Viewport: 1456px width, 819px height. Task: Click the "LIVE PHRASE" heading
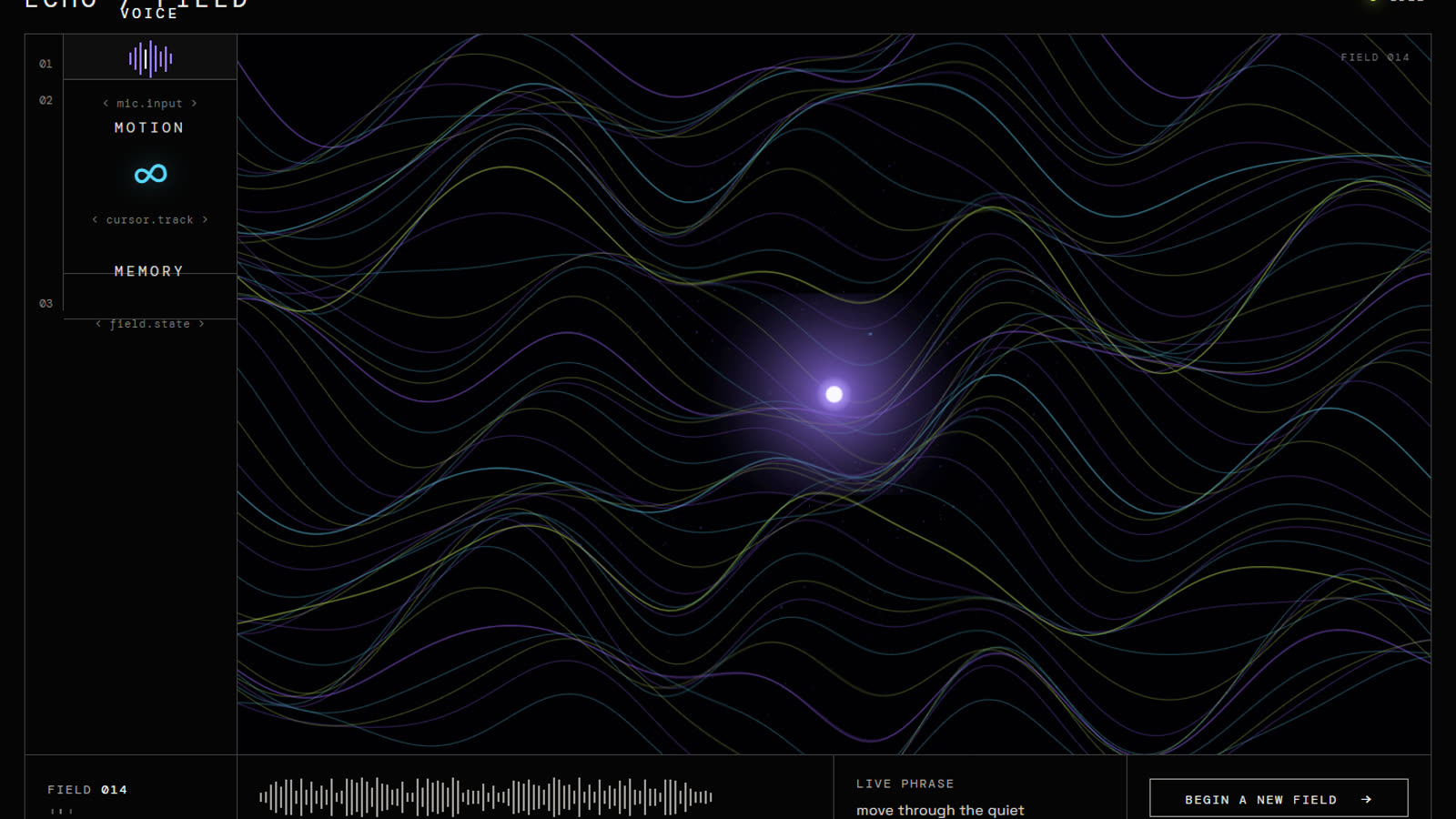(x=905, y=784)
